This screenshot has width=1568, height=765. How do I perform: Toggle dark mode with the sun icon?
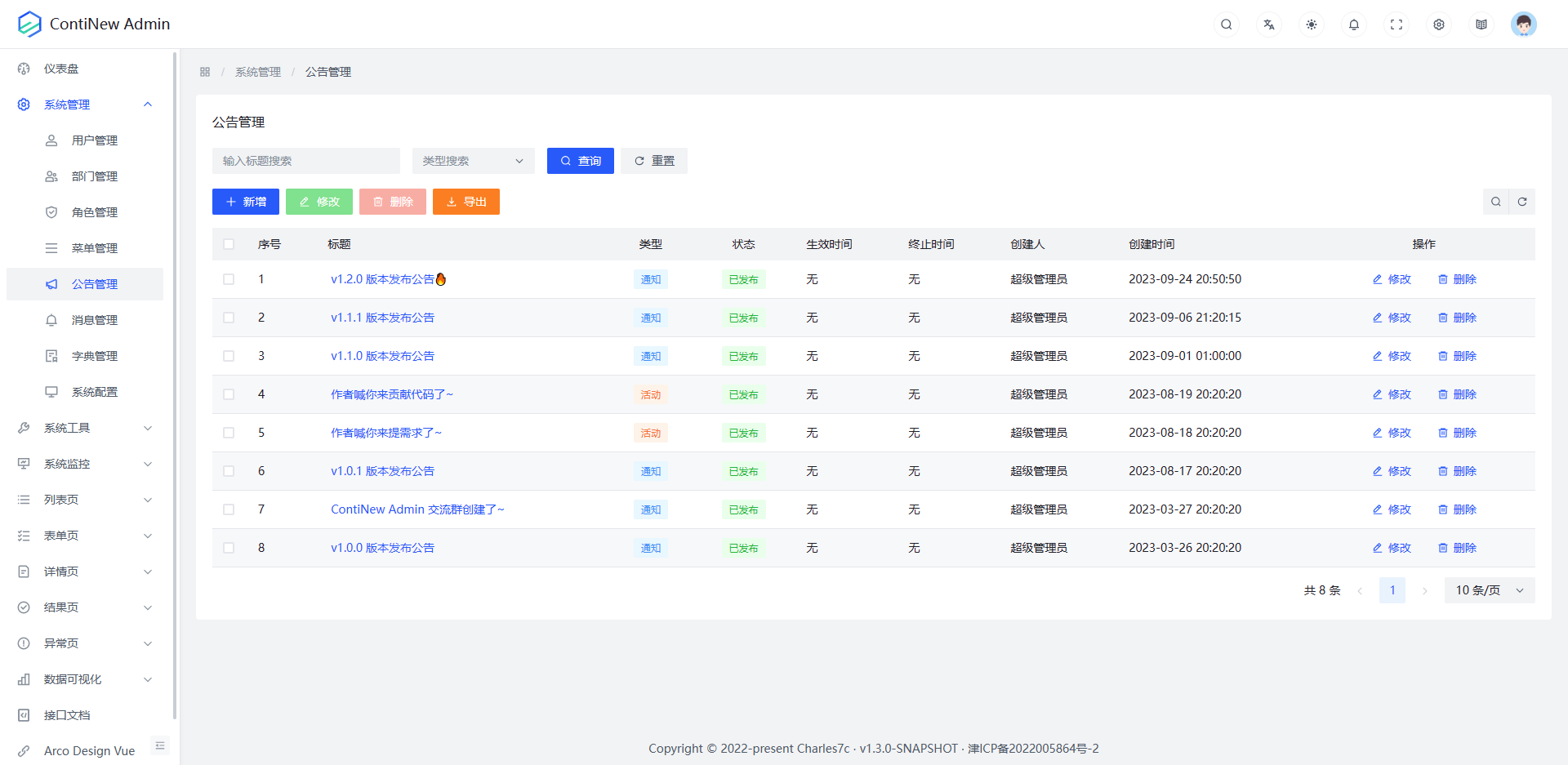pyautogui.click(x=1311, y=24)
